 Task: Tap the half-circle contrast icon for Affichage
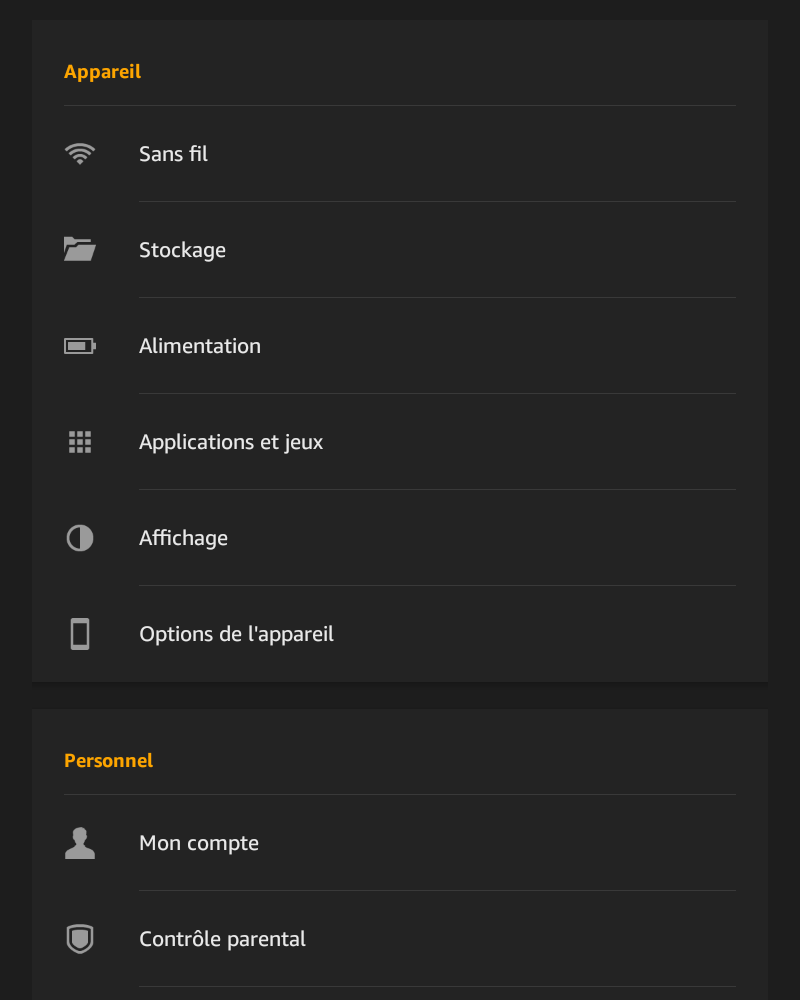pos(80,538)
